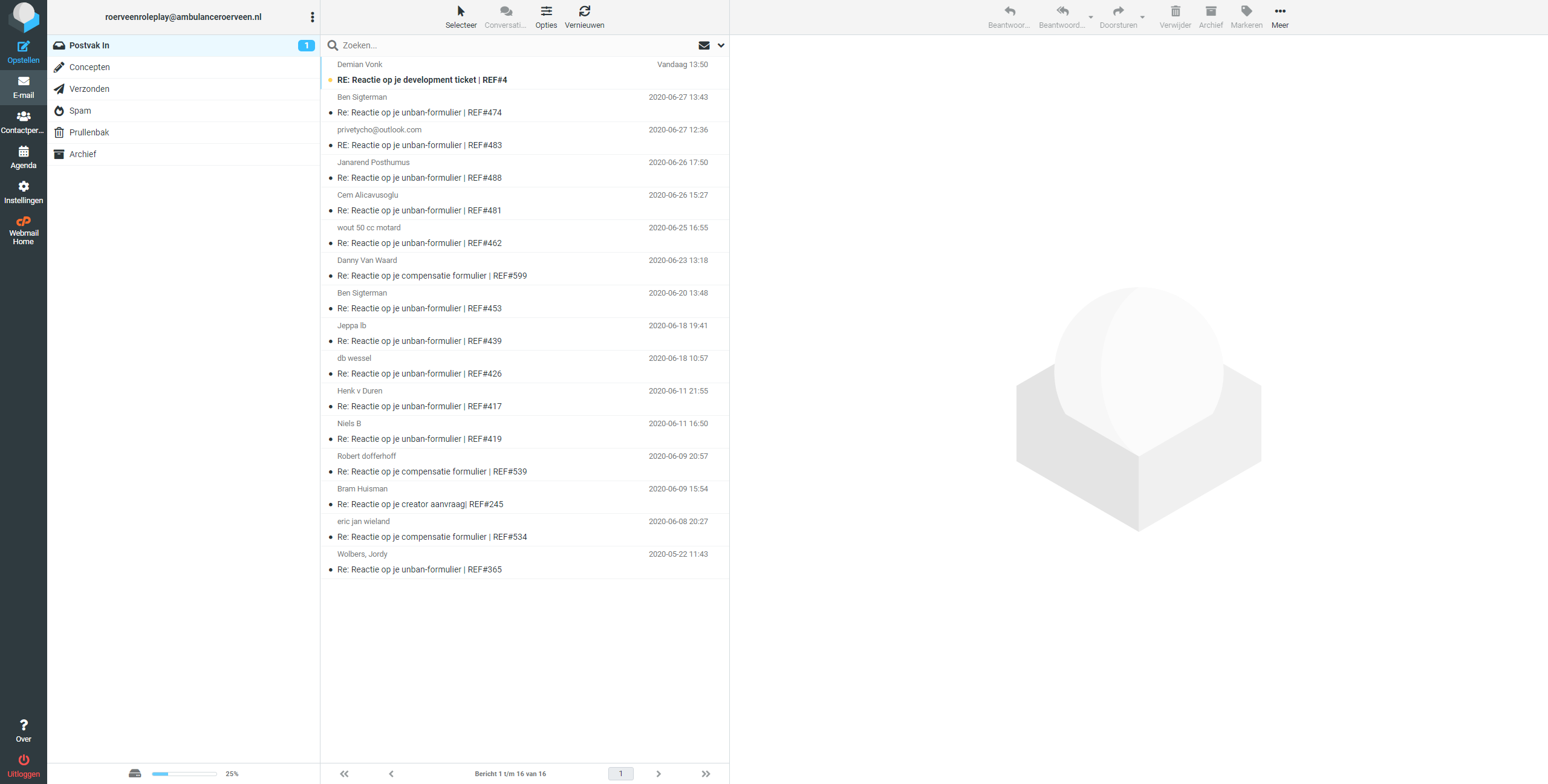Open the Contactpersonen sidebar icon
The width and height of the screenshot is (1548, 784).
coord(23,117)
